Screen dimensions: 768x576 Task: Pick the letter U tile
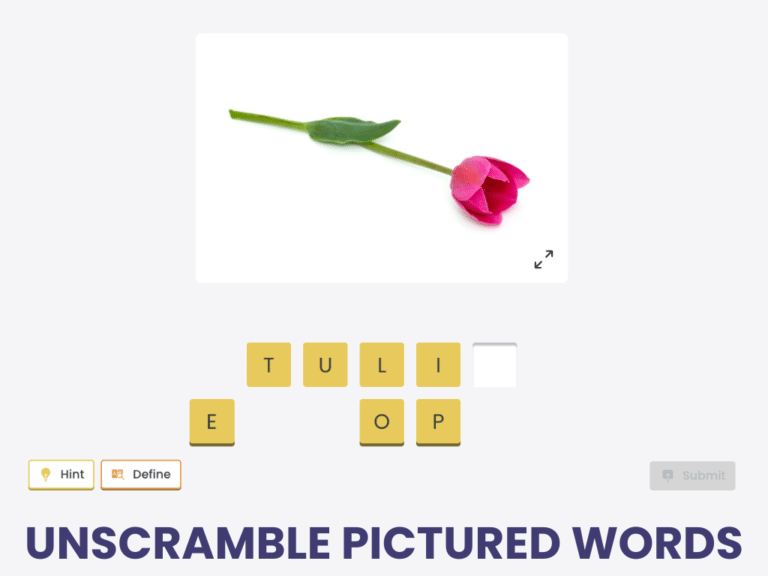325,365
